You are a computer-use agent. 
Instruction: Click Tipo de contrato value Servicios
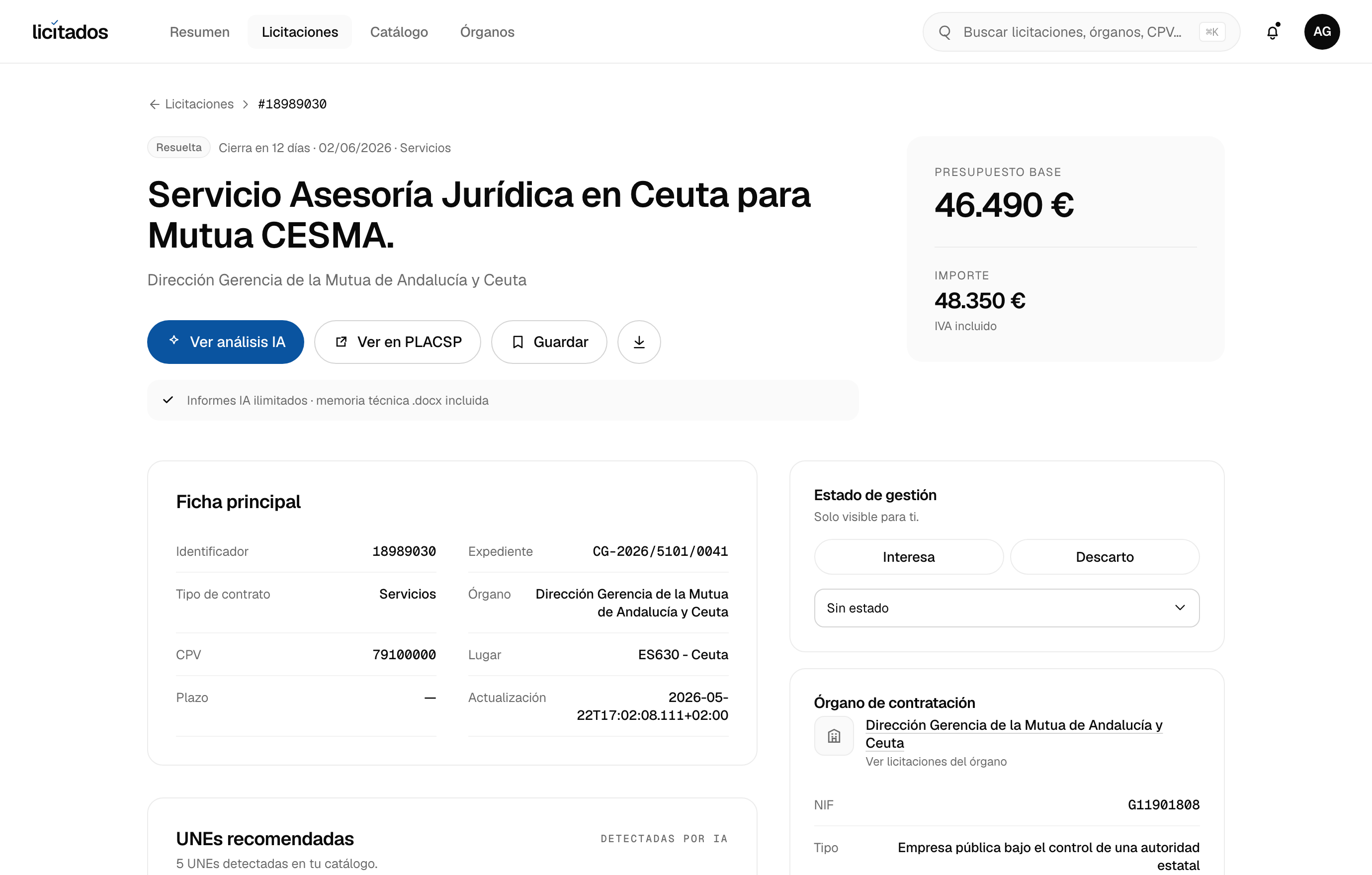tap(408, 594)
